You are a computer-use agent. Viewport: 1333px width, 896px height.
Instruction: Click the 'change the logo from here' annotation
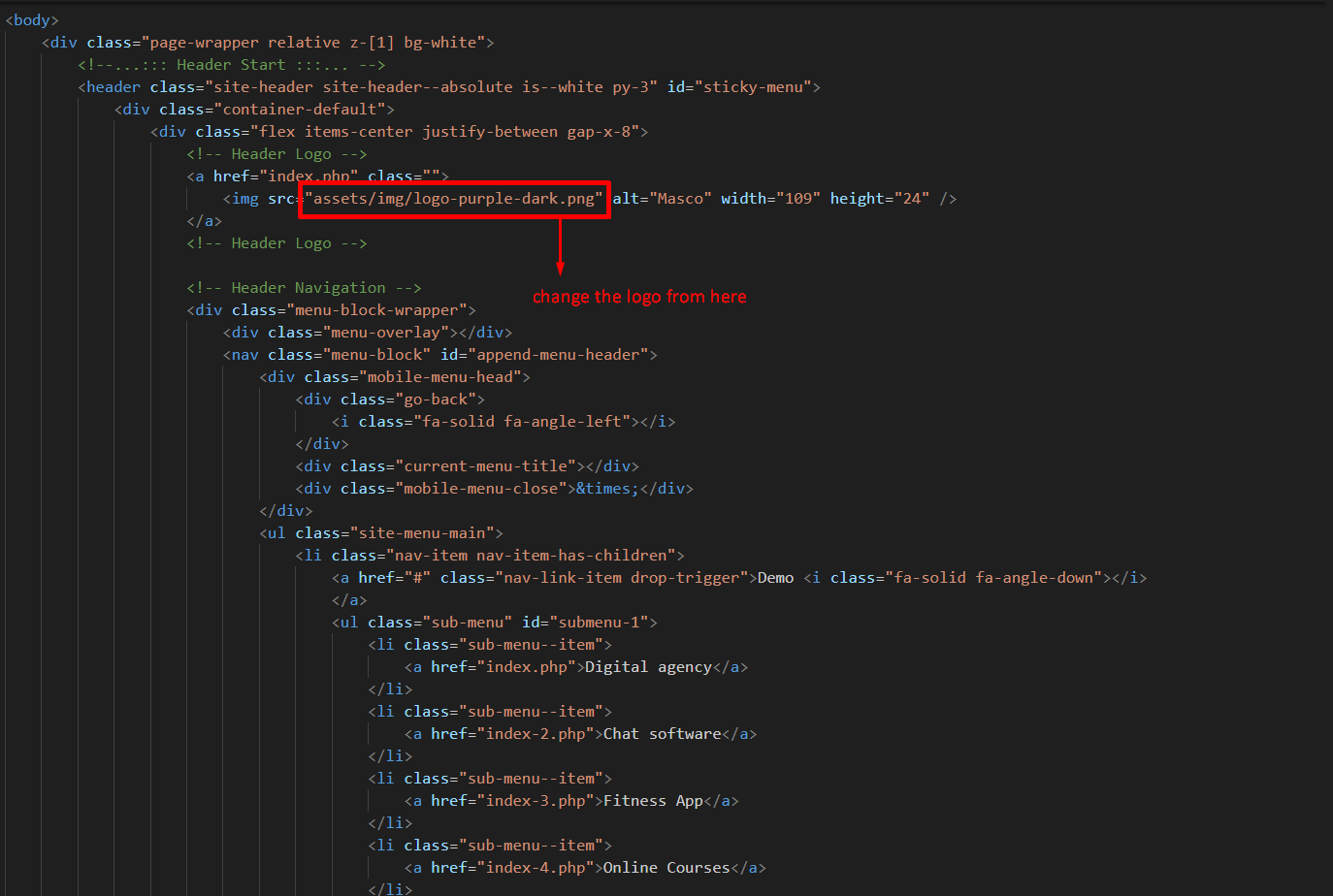tap(638, 296)
